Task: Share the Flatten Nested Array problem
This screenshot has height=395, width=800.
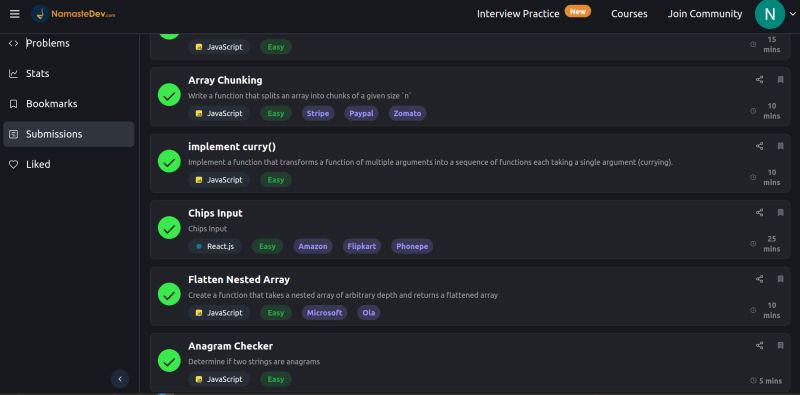Action: coord(759,279)
